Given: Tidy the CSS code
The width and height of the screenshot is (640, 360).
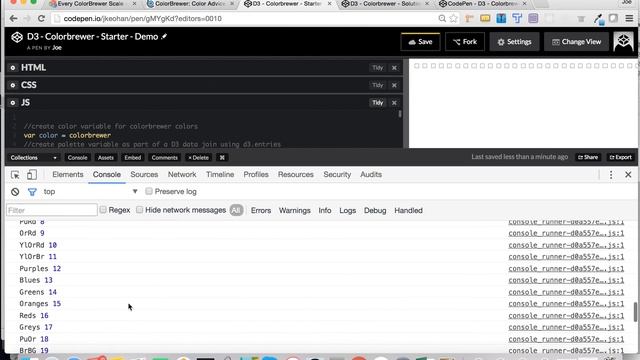Looking at the screenshot, I should (378, 85).
